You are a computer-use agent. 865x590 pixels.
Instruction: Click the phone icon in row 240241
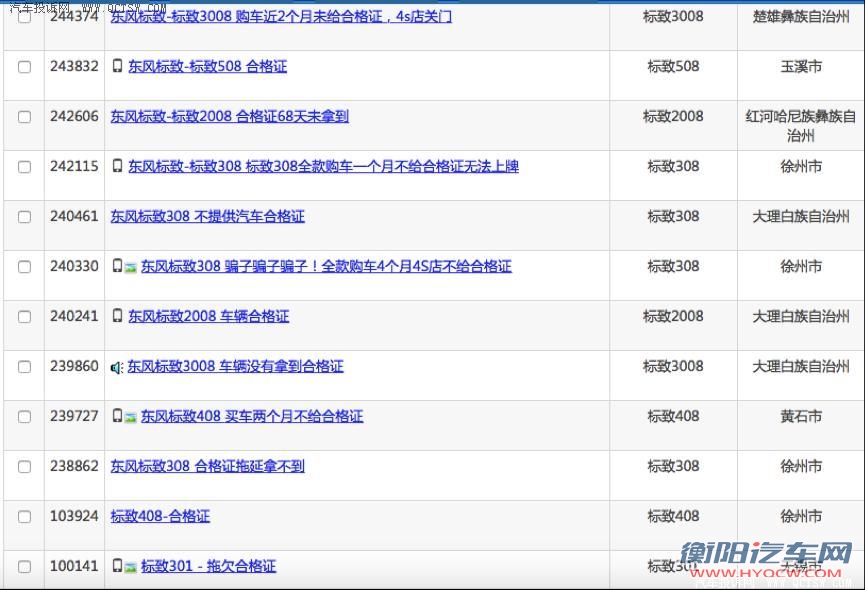click(x=117, y=316)
